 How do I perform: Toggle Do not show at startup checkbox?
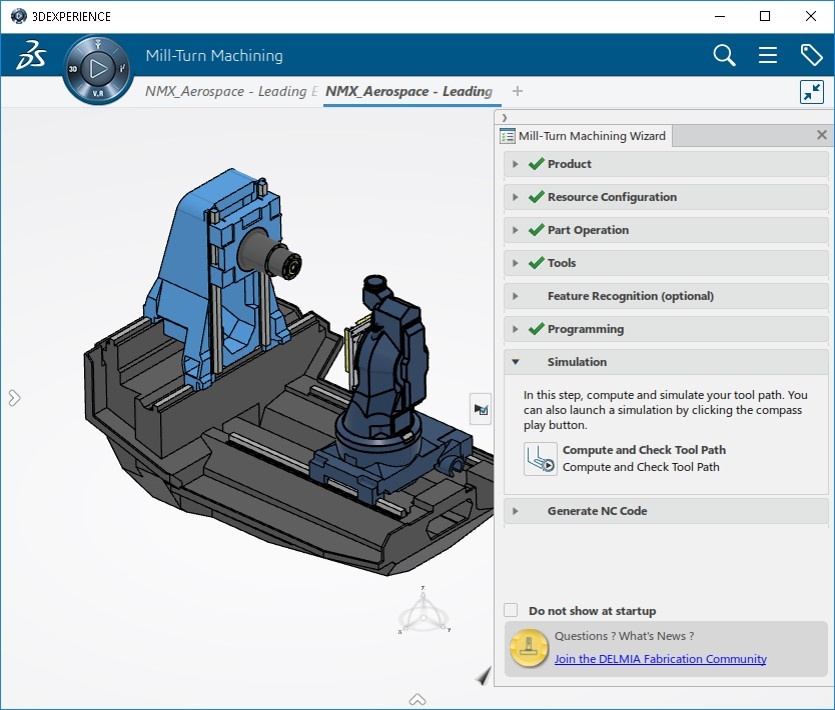tap(511, 610)
